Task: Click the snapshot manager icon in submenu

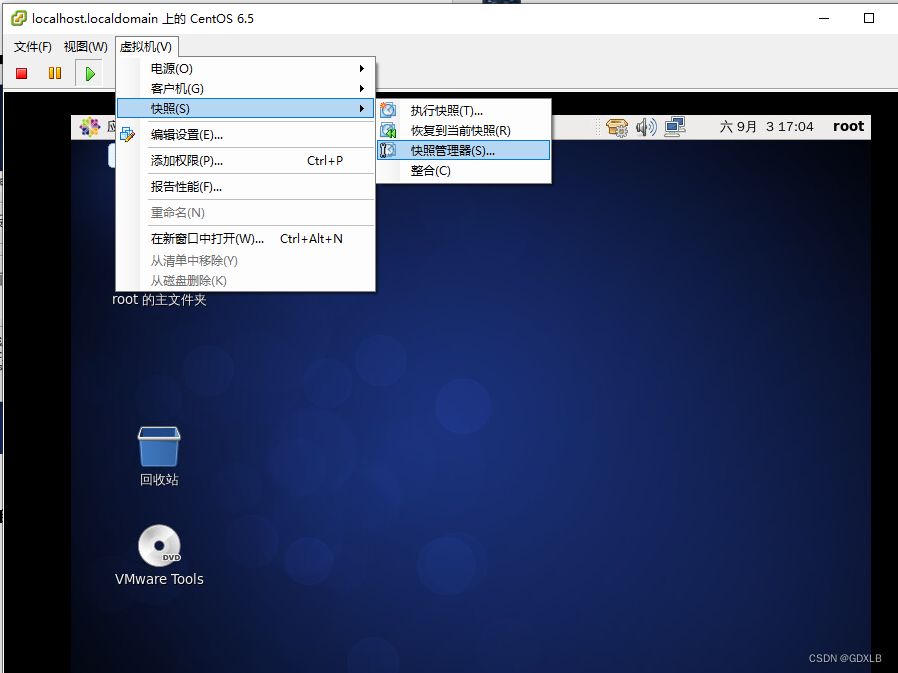Action: [x=389, y=150]
